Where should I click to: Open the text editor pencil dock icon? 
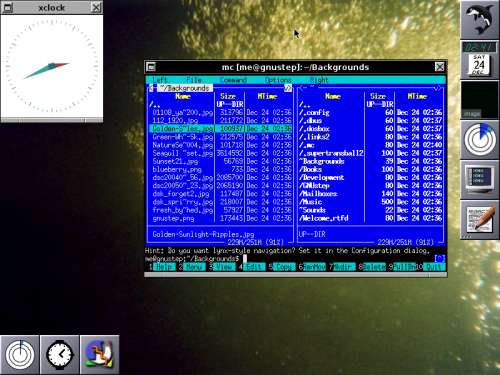coord(480,220)
